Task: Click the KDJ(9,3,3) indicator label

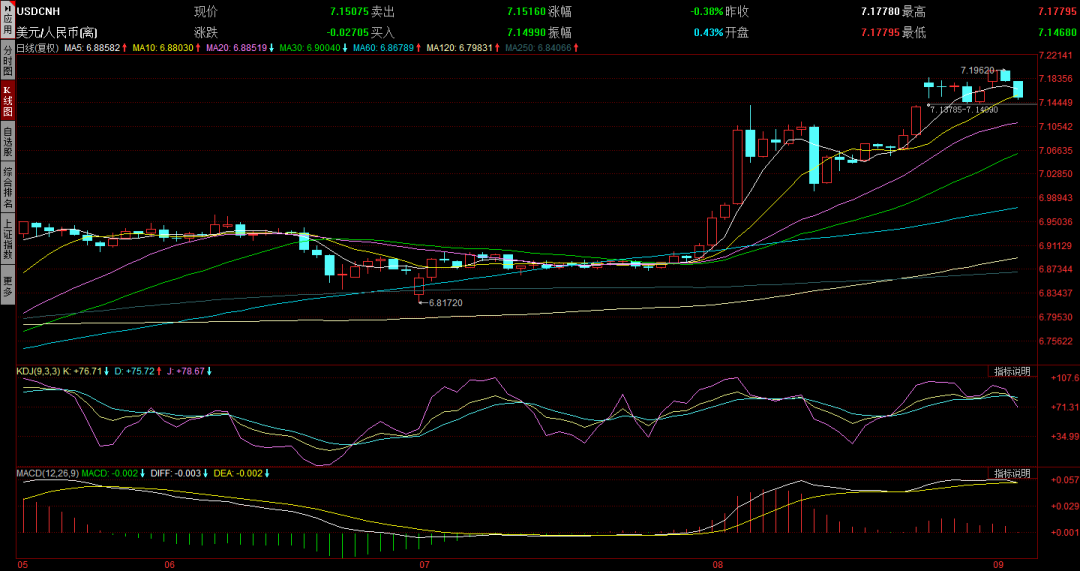Action: (38, 371)
